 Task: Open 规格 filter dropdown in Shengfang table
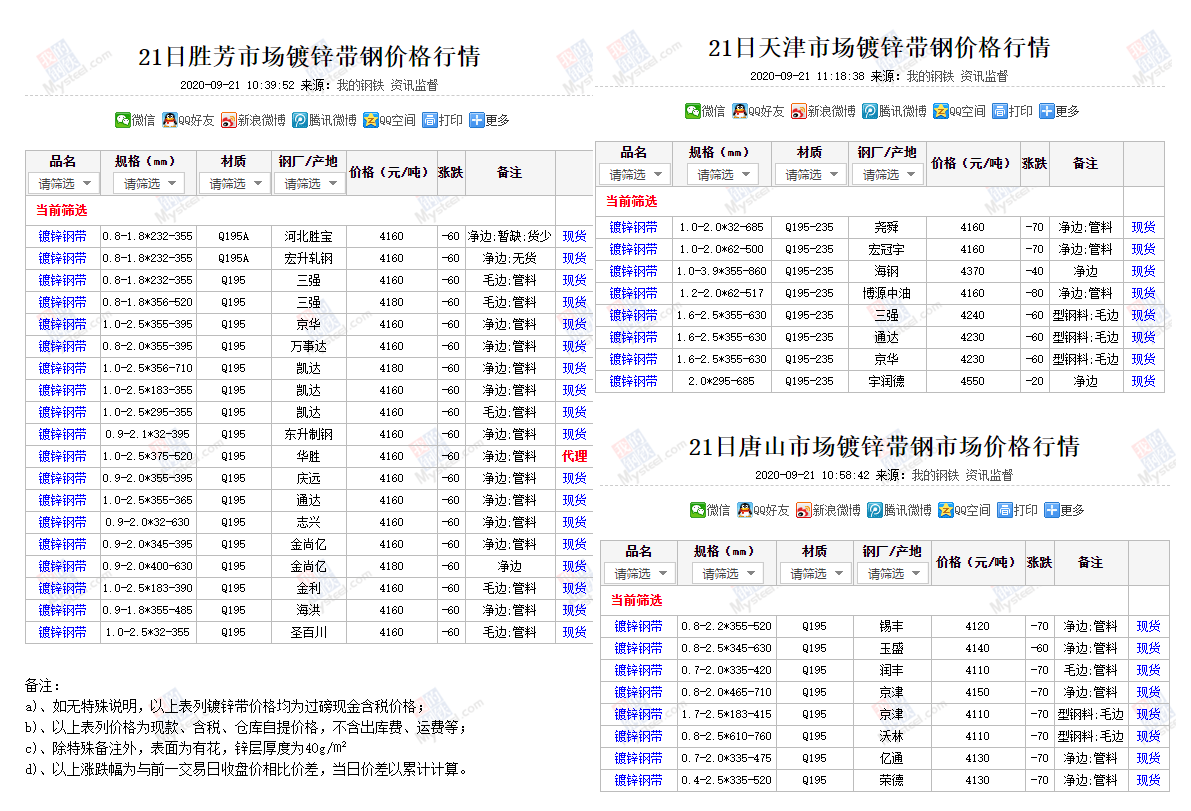click(x=149, y=184)
